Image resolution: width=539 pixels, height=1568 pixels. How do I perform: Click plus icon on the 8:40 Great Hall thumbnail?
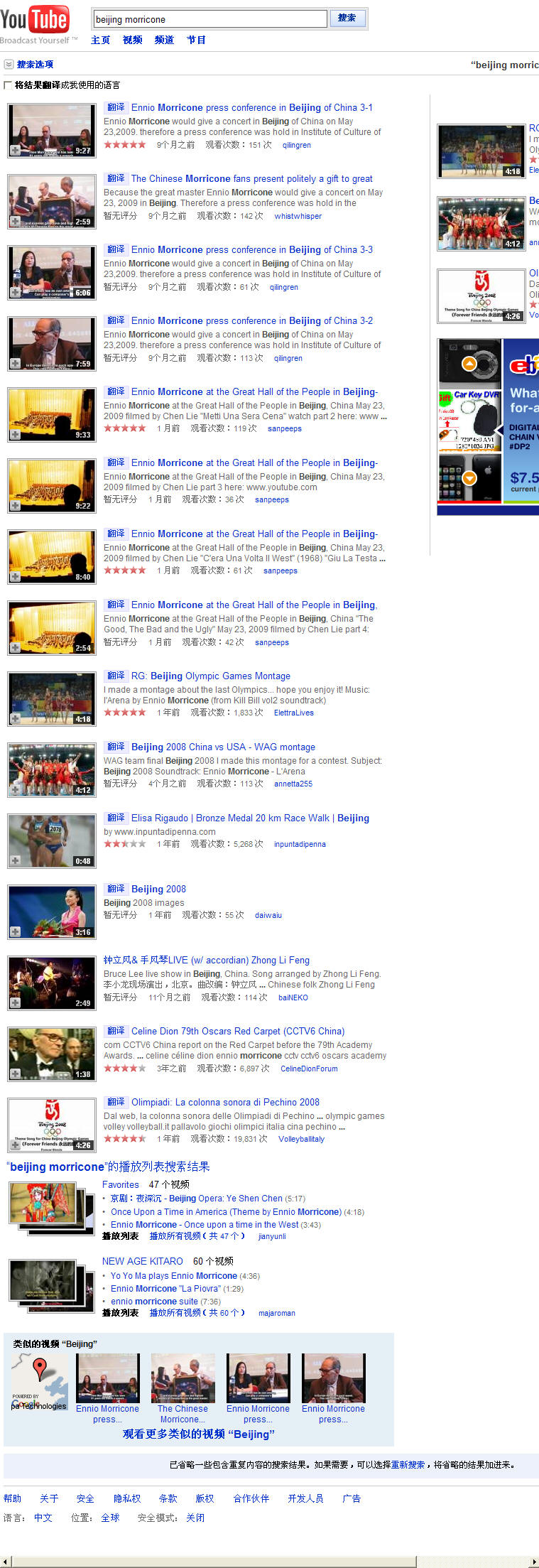click(x=15, y=577)
